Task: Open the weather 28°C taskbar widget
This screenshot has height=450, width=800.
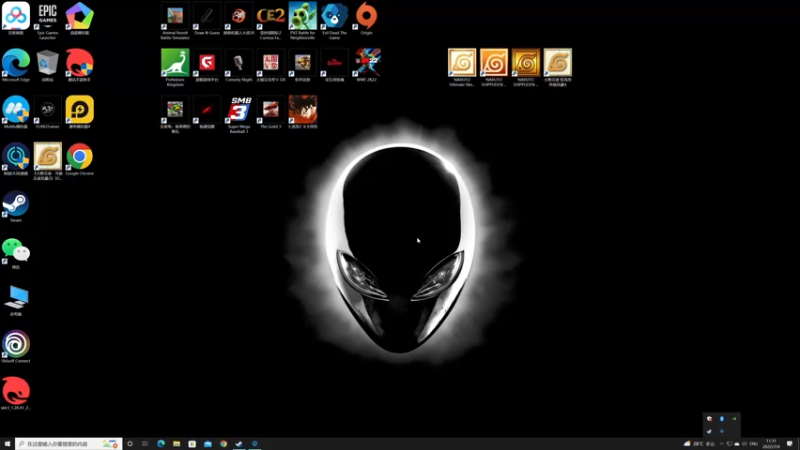Action: pyautogui.click(x=699, y=444)
